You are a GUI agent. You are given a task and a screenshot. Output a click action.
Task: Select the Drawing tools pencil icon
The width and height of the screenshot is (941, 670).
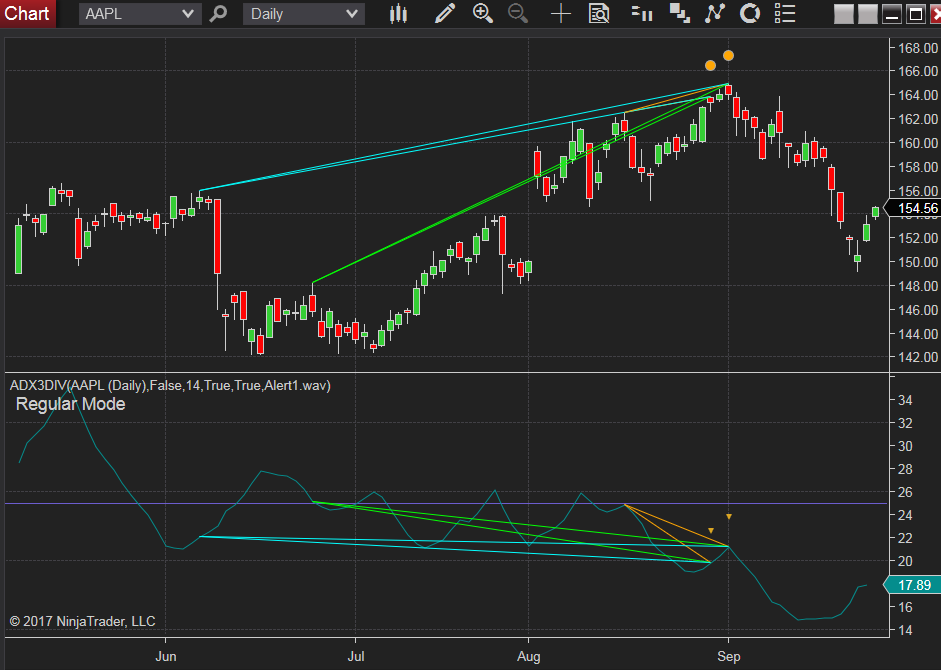tap(445, 14)
